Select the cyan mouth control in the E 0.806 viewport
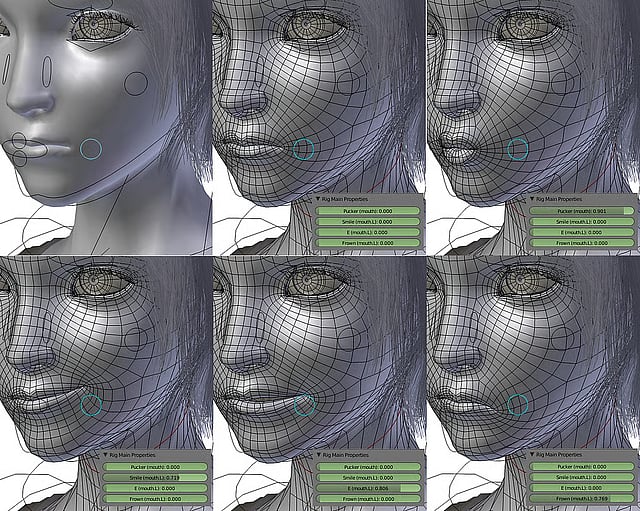640x511 pixels. click(x=304, y=404)
